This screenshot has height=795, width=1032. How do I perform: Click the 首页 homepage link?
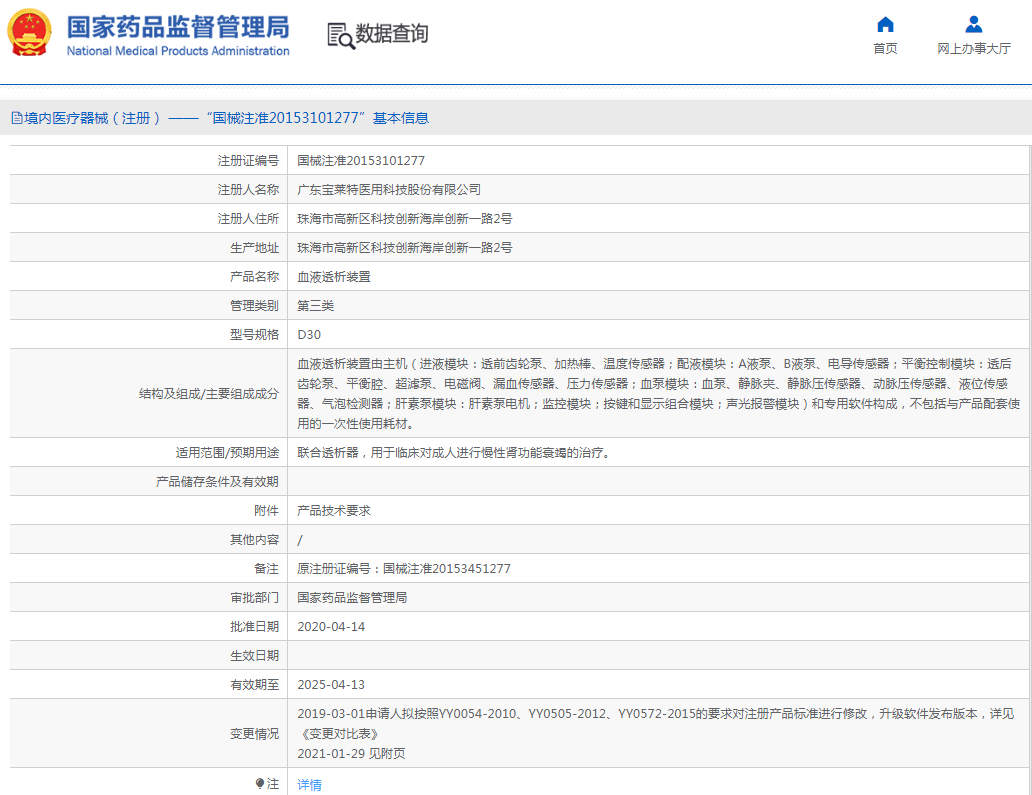[884, 47]
